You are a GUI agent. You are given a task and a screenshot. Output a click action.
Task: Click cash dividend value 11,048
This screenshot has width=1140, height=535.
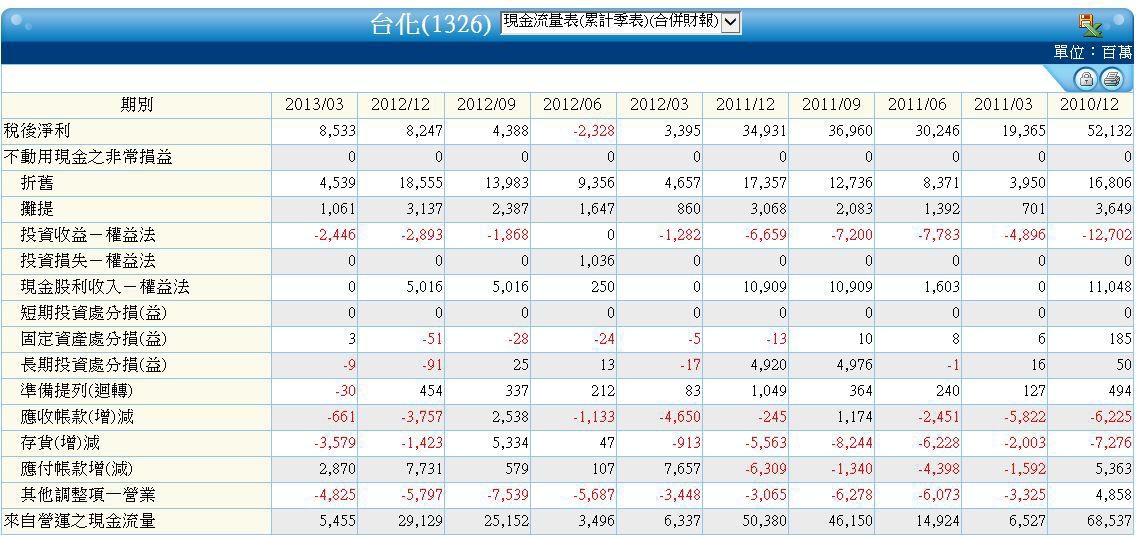1109,287
